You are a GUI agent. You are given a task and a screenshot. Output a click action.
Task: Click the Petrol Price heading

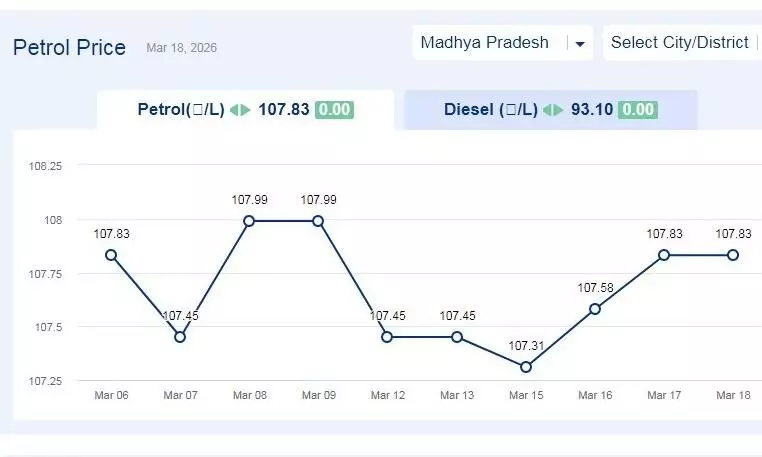pos(69,47)
